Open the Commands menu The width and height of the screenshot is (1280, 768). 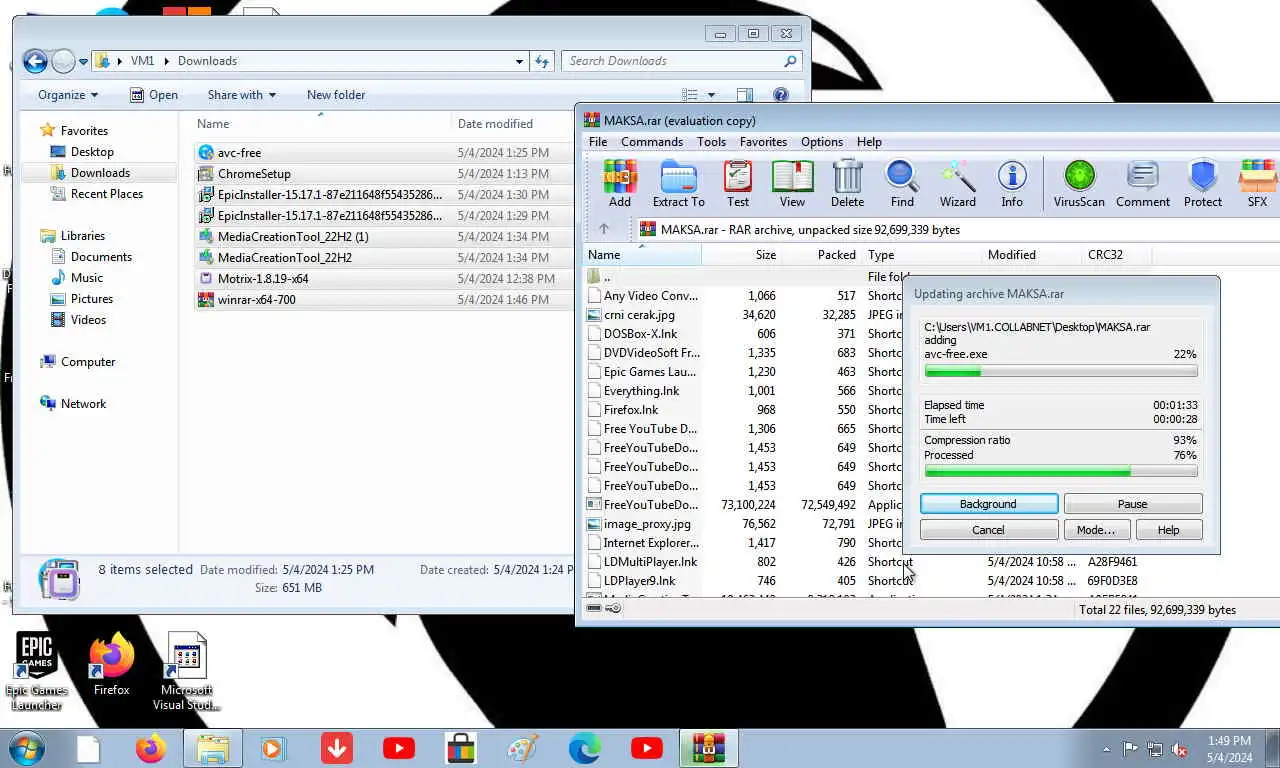[x=652, y=142]
